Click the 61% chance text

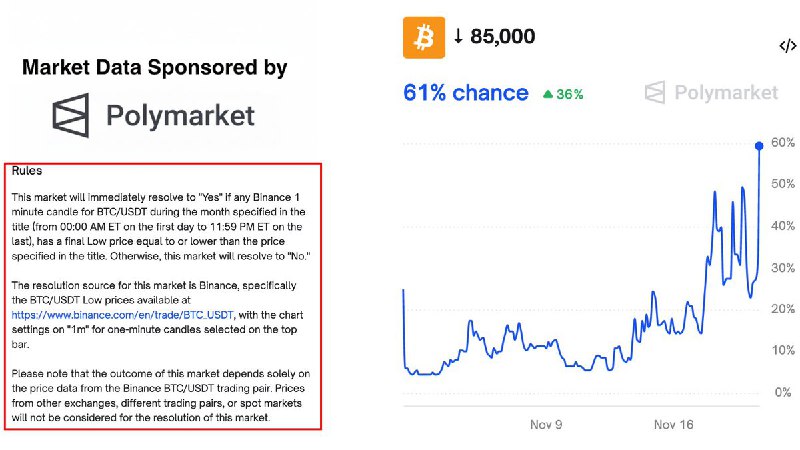(465, 93)
